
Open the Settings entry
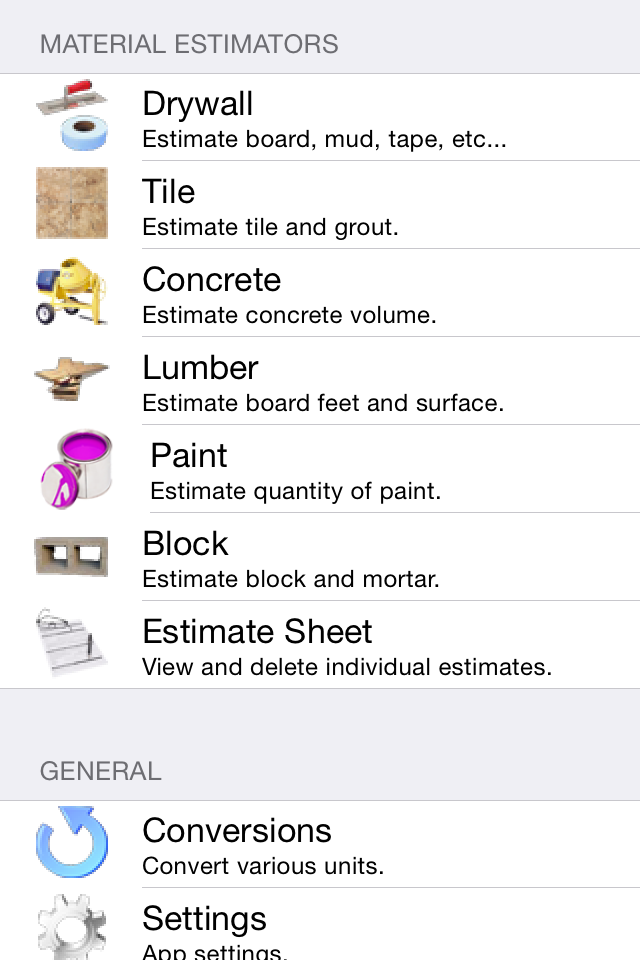320,924
